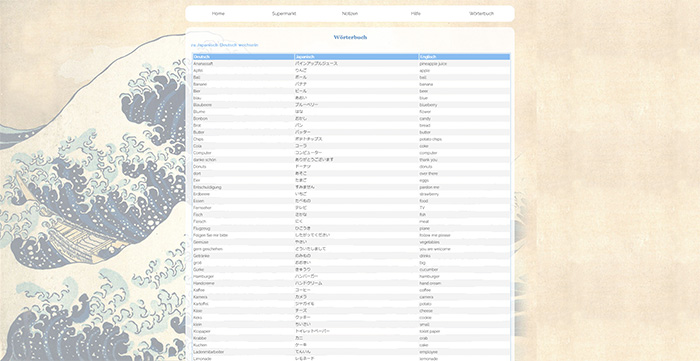Select the German word 'Eier'
The height and width of the screenshot is (361, 700).
click(197, 180)
